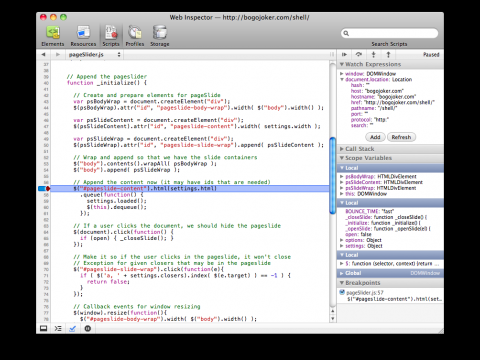Select the open: false variable
Image resolution: width=480 pixels, height=360 pixels.
coord(358,234)
